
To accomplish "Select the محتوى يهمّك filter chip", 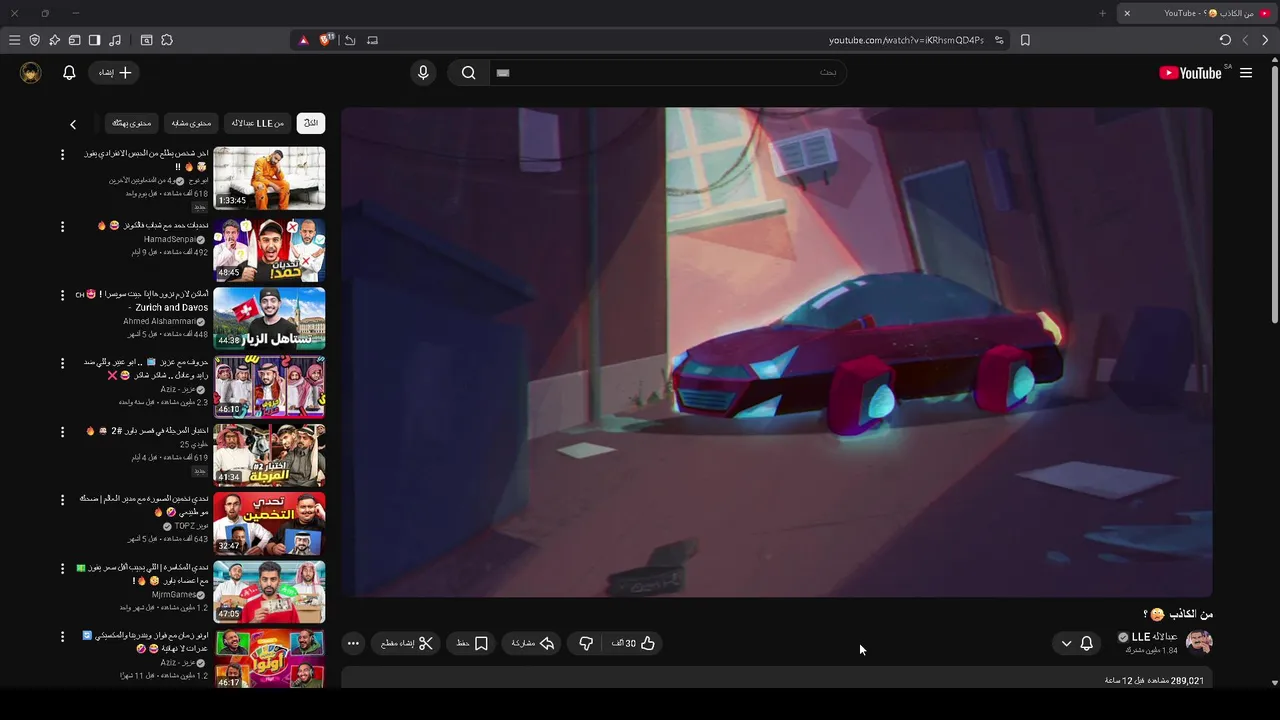I will point(131,123).
